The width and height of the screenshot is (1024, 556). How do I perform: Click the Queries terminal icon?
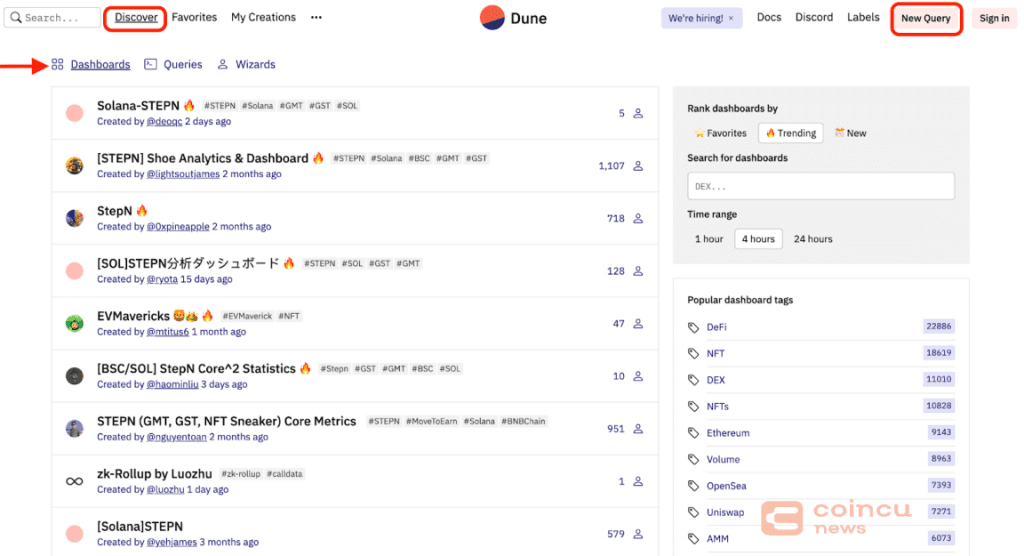point(150,64)
